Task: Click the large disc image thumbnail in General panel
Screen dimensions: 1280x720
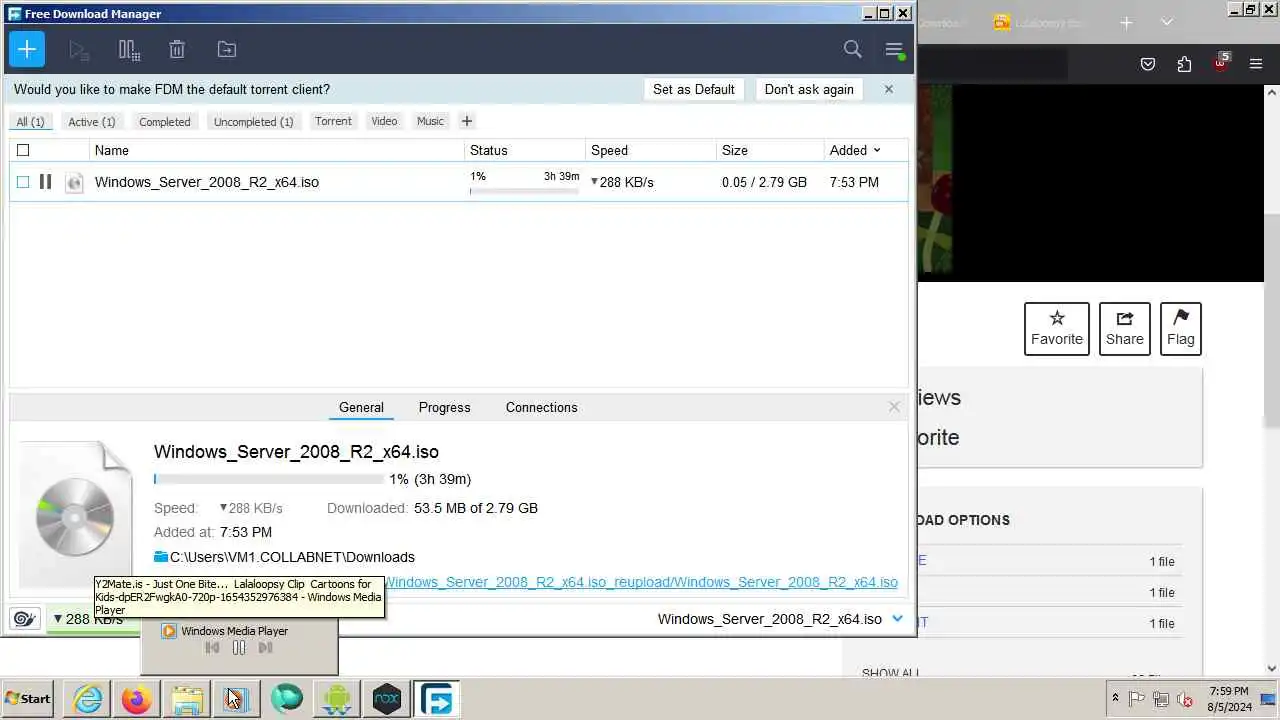Action: click(x=75, y=514)
